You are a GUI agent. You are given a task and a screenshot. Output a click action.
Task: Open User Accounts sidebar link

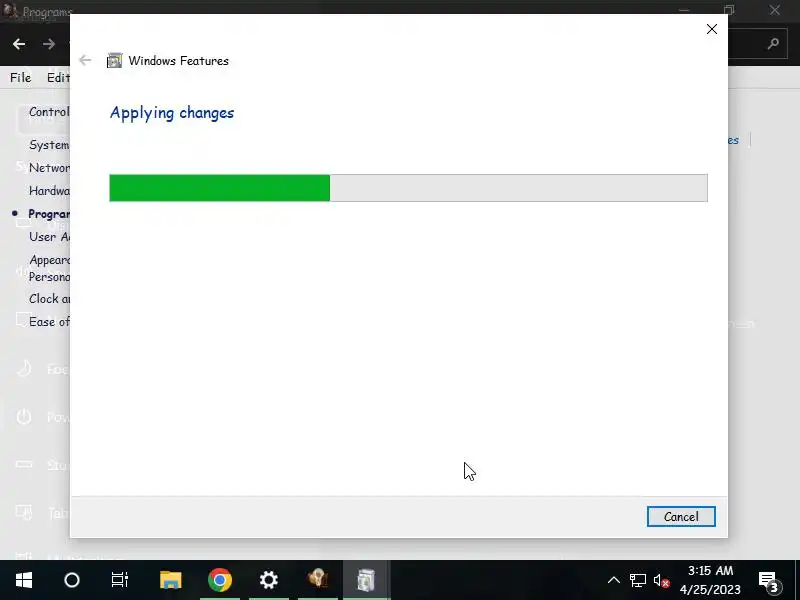click(x=49, y=237)
